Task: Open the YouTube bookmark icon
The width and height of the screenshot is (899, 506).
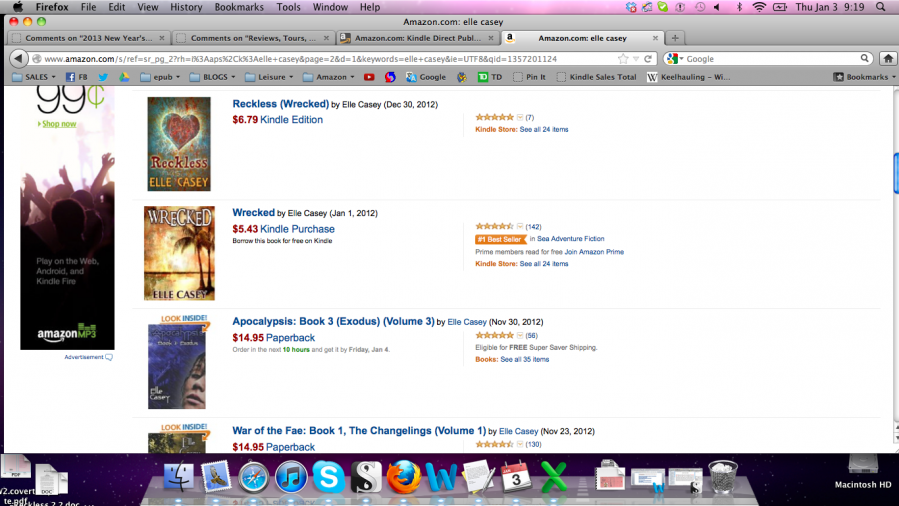Action: (x=369, y=77)
